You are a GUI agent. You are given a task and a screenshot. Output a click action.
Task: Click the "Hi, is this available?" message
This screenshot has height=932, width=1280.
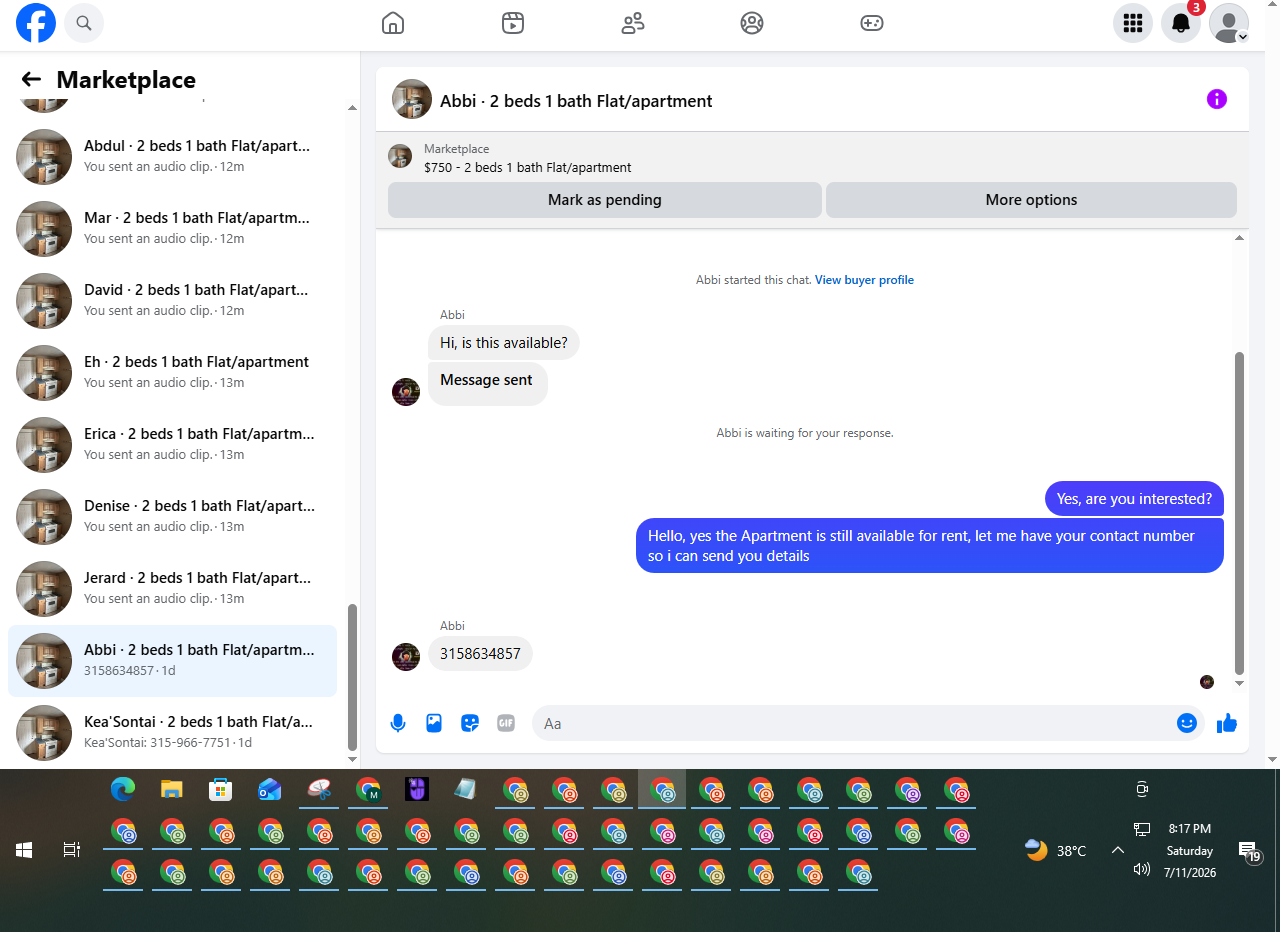[x=504, y=343]
